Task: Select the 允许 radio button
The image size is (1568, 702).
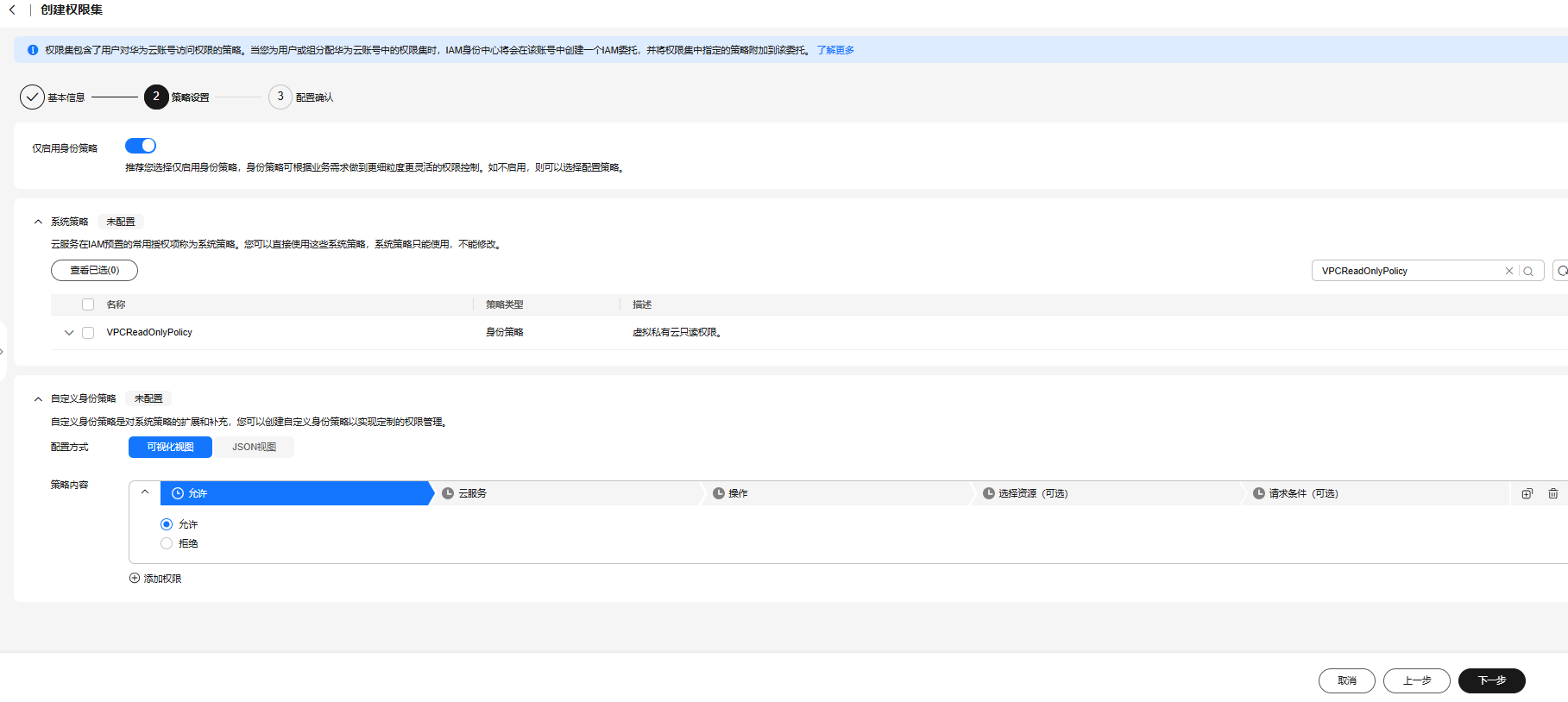Action: pos(167,524)
